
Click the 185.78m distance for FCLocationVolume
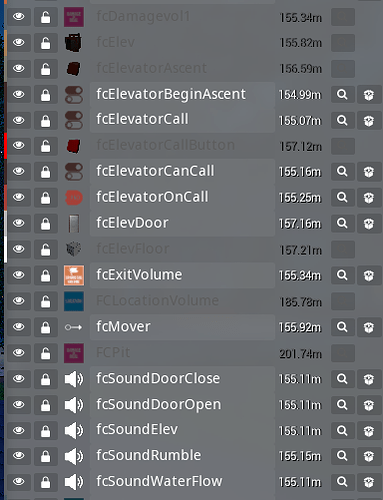tap(301, 302)
